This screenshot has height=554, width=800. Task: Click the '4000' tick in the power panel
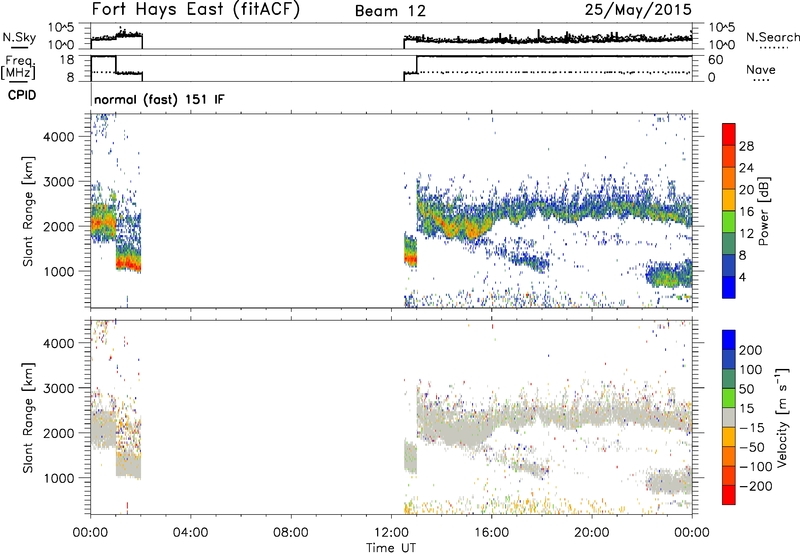(x=59, y=137)
